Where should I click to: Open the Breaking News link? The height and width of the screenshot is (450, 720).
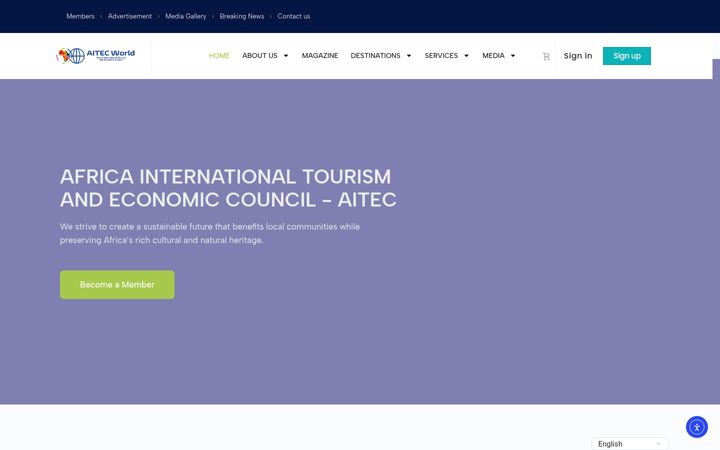242,16
